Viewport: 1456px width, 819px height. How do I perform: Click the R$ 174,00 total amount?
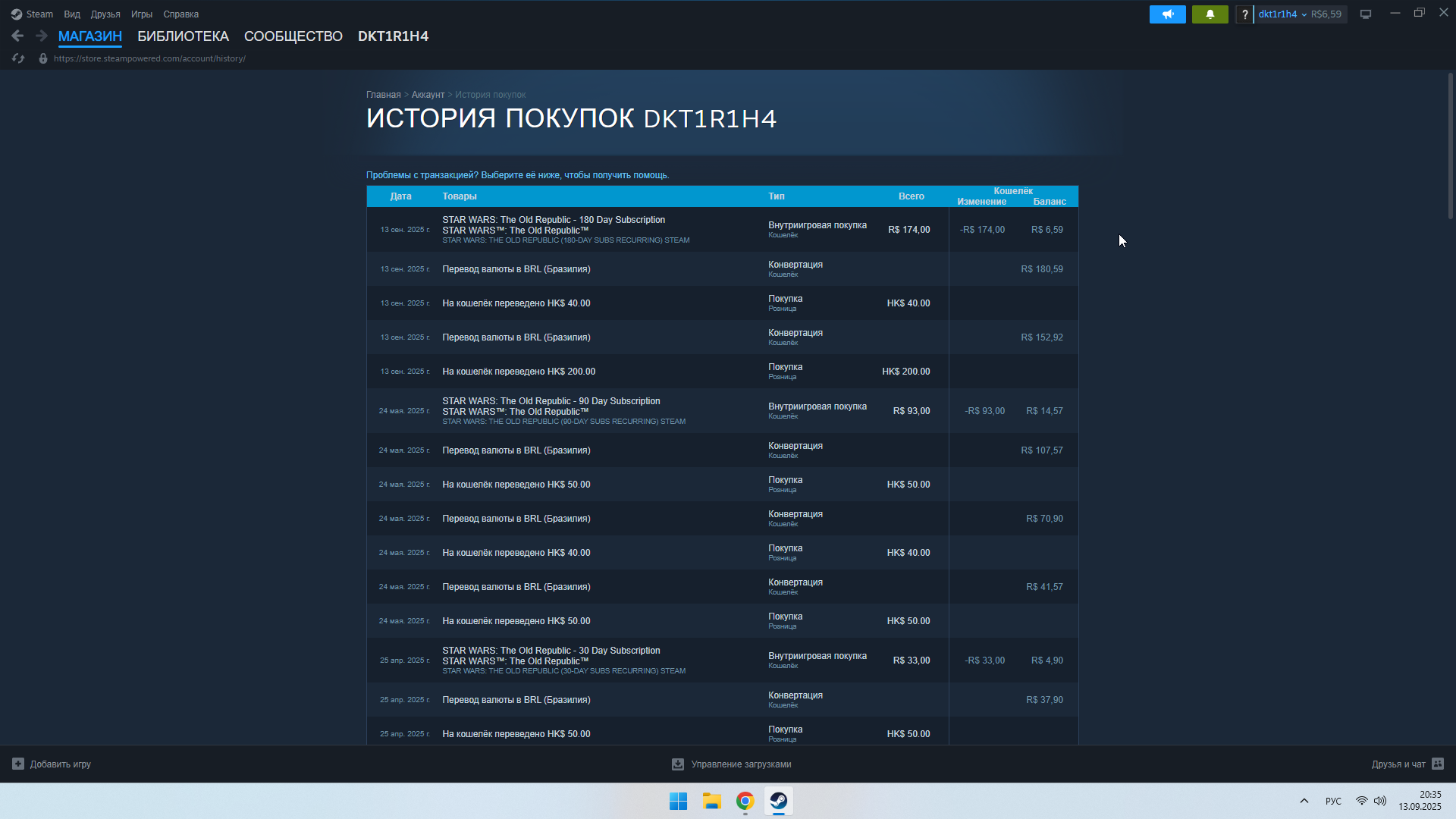[x=909, y=230]
